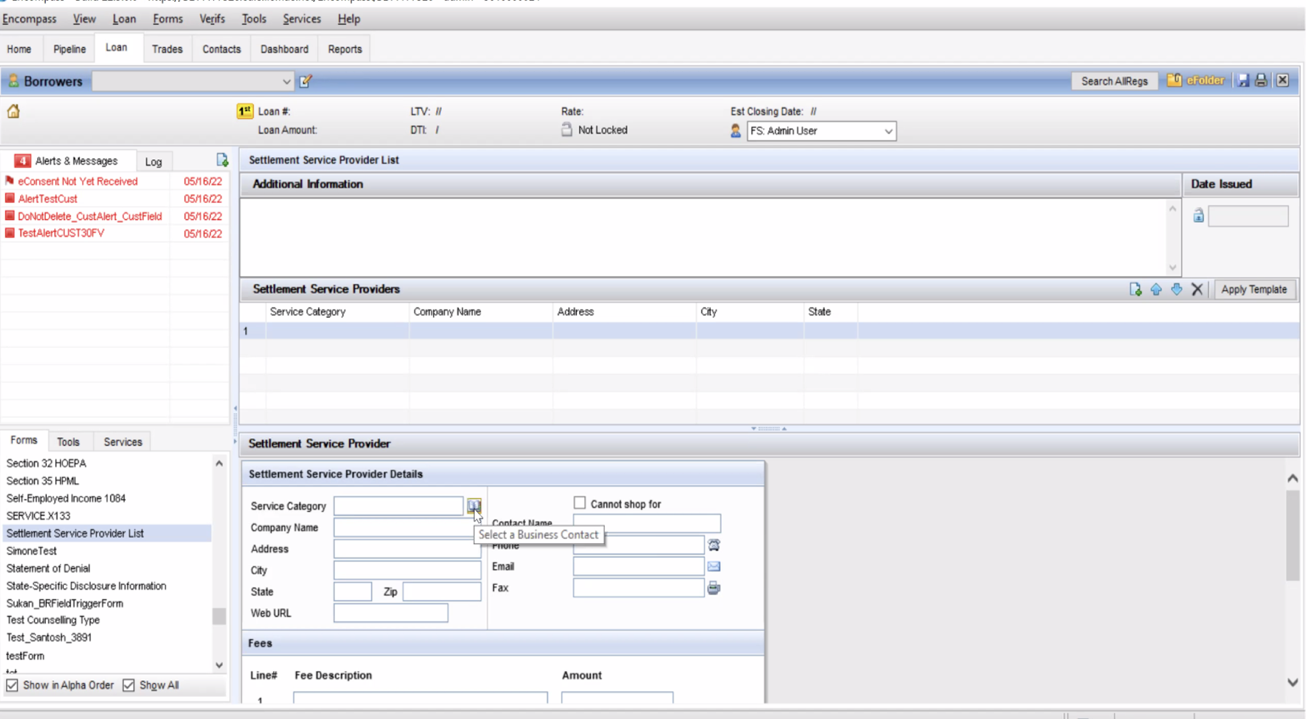Viewport: 1306px width, 719px height.
Task: Click the Company Name input field
Action: (x=407, y=528)
